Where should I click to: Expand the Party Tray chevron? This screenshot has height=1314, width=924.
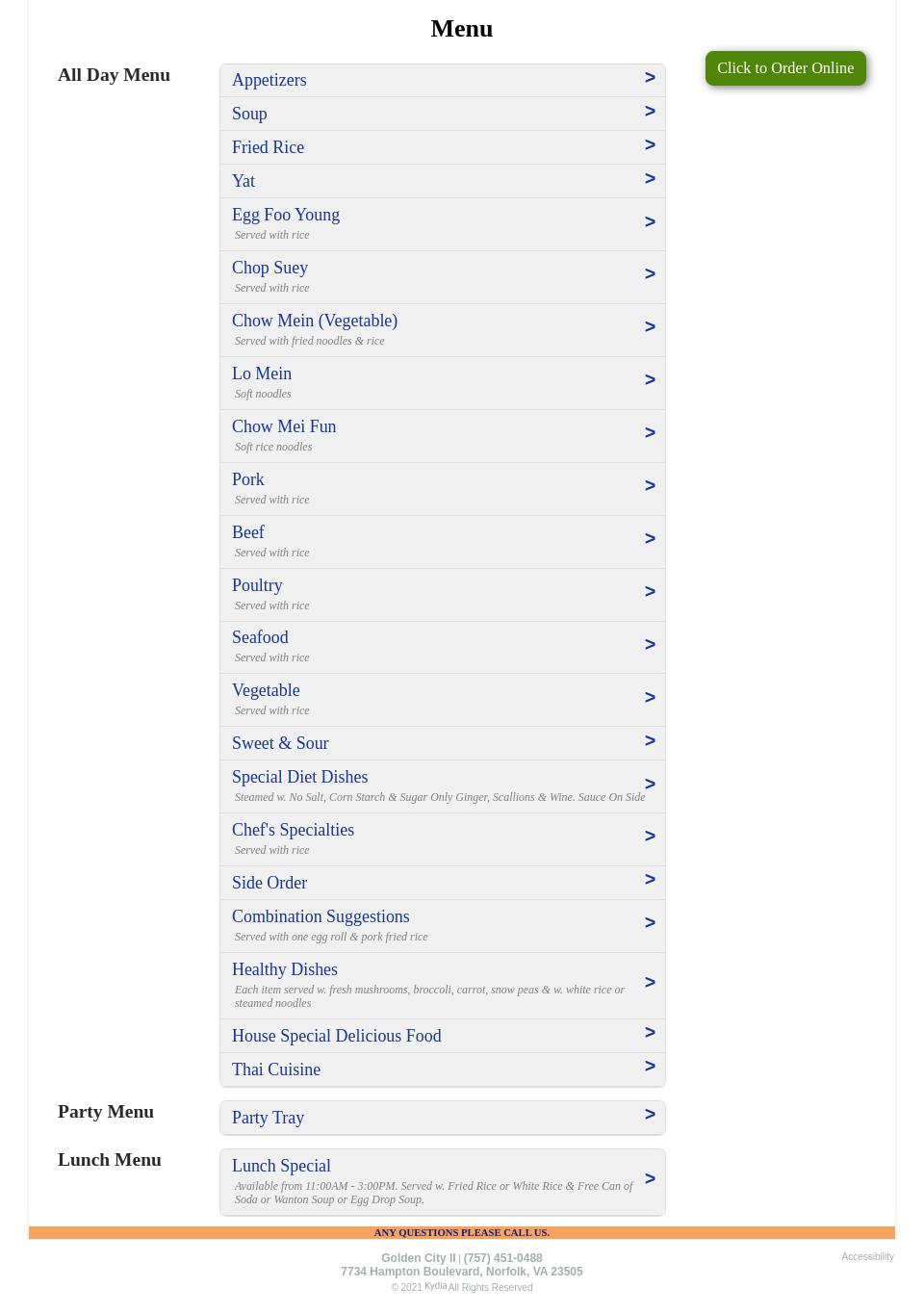point(650,1115)
